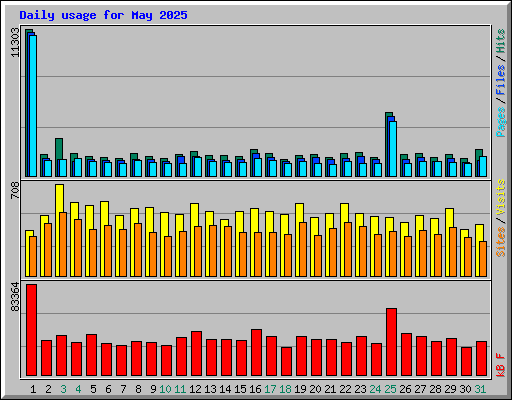This screenshot has width=512, height=400.
Task: Click the day 1 cyan pages bar
Action: point(33,106)
